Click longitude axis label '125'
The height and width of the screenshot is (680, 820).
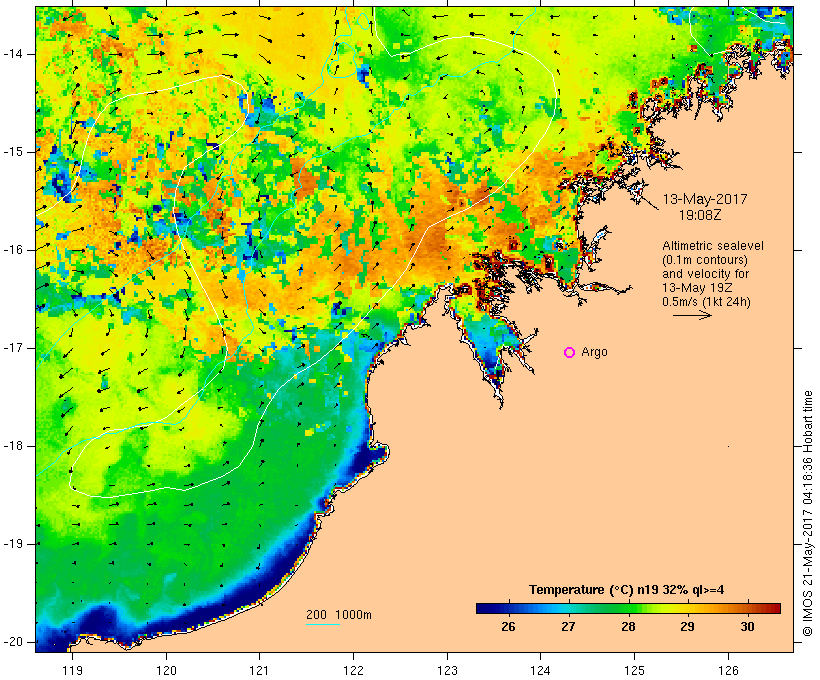634,670
